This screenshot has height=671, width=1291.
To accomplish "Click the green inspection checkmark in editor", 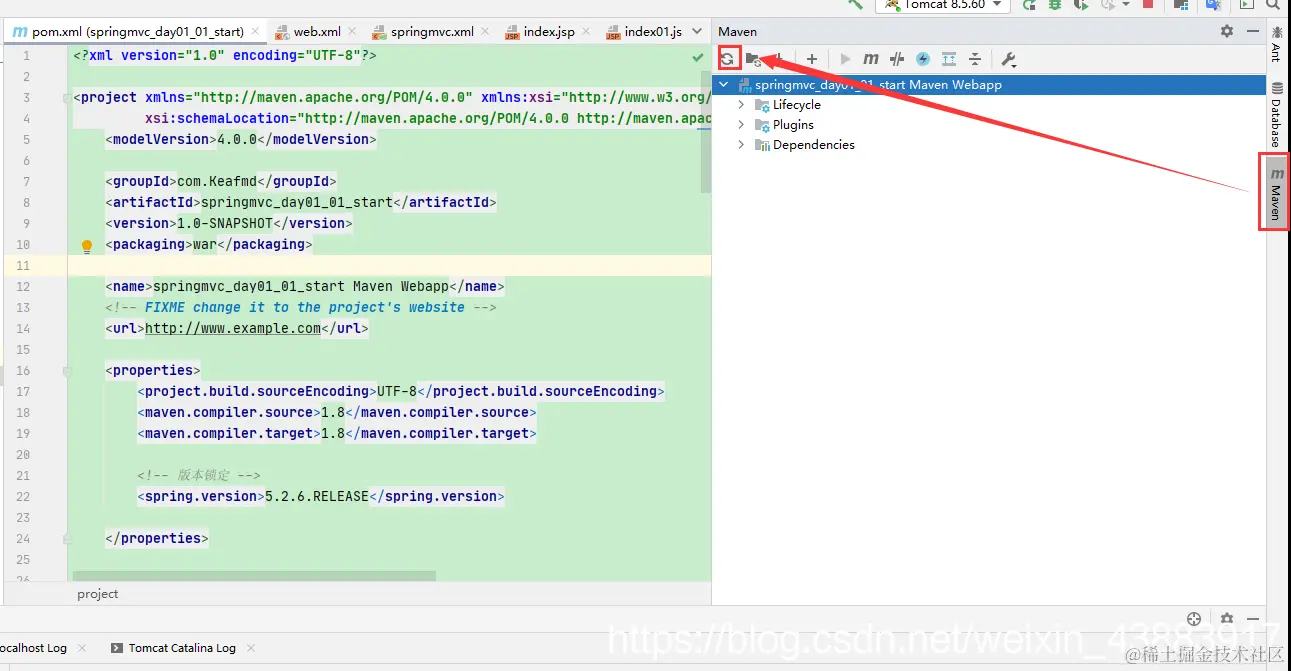I will point(698,58).
